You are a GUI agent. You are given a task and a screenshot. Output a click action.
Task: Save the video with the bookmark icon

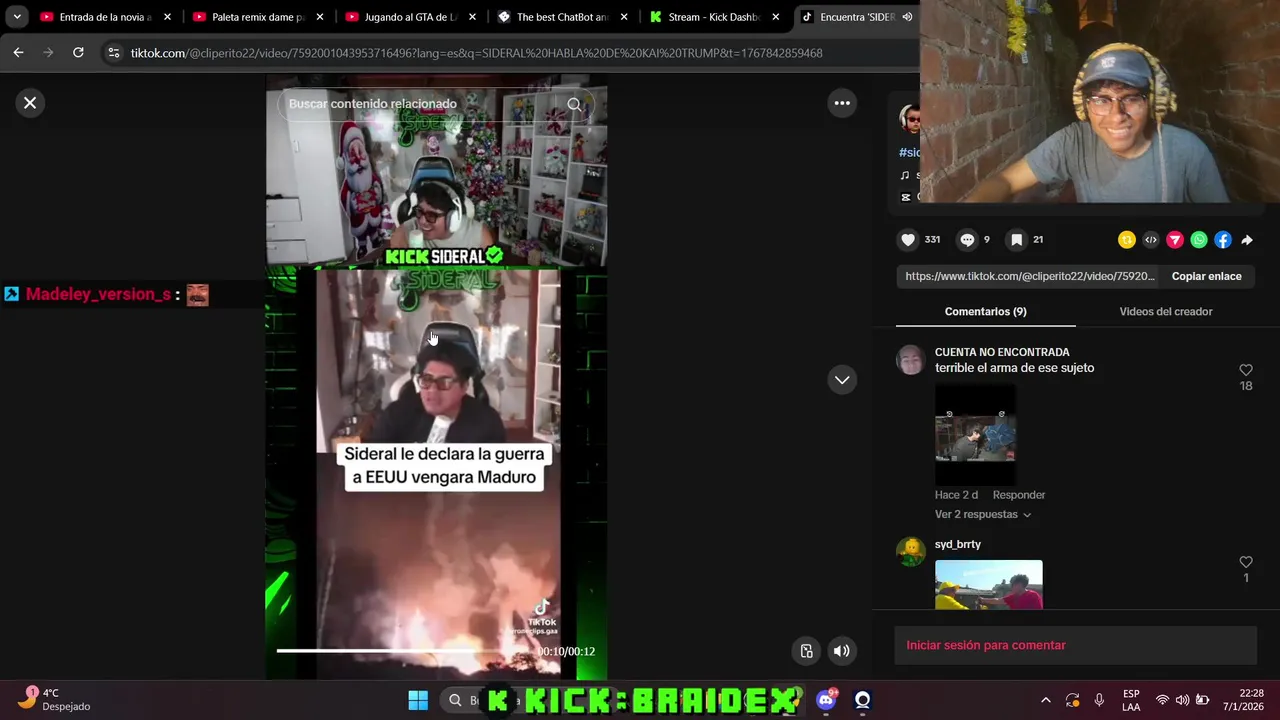(x=1016, y=240)
